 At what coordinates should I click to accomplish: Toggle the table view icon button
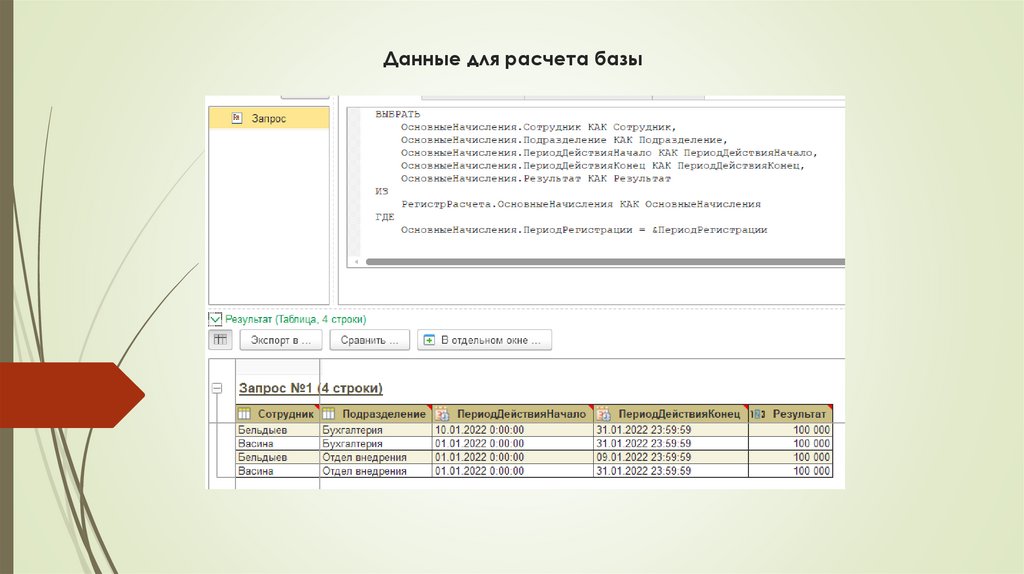click(x=219, y=340)
